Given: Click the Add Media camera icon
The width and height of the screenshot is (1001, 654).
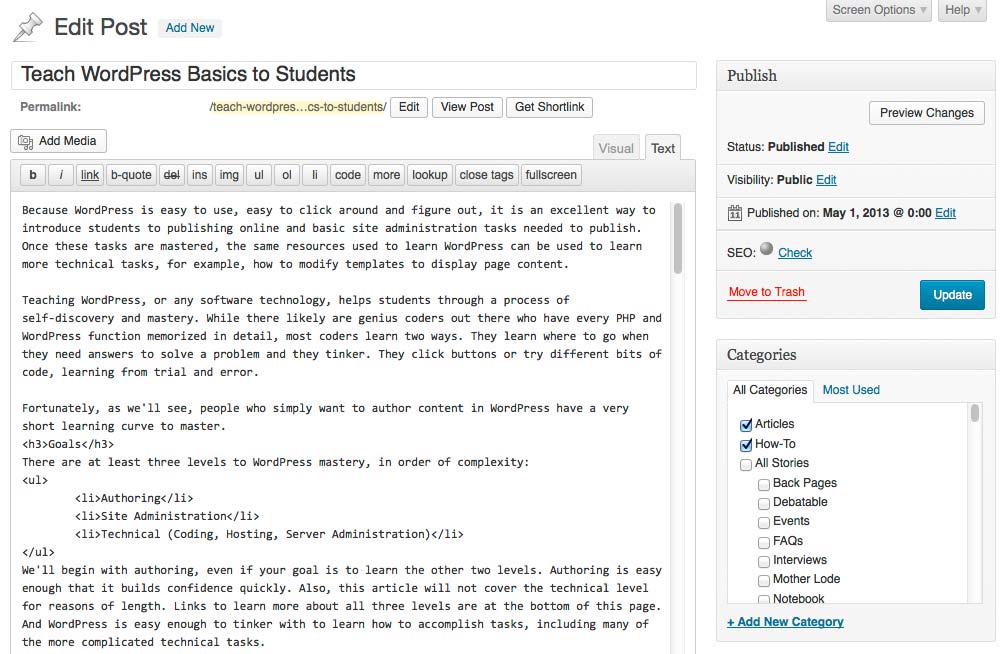Looking at the screenshot, I should click(x=26, y=141).
